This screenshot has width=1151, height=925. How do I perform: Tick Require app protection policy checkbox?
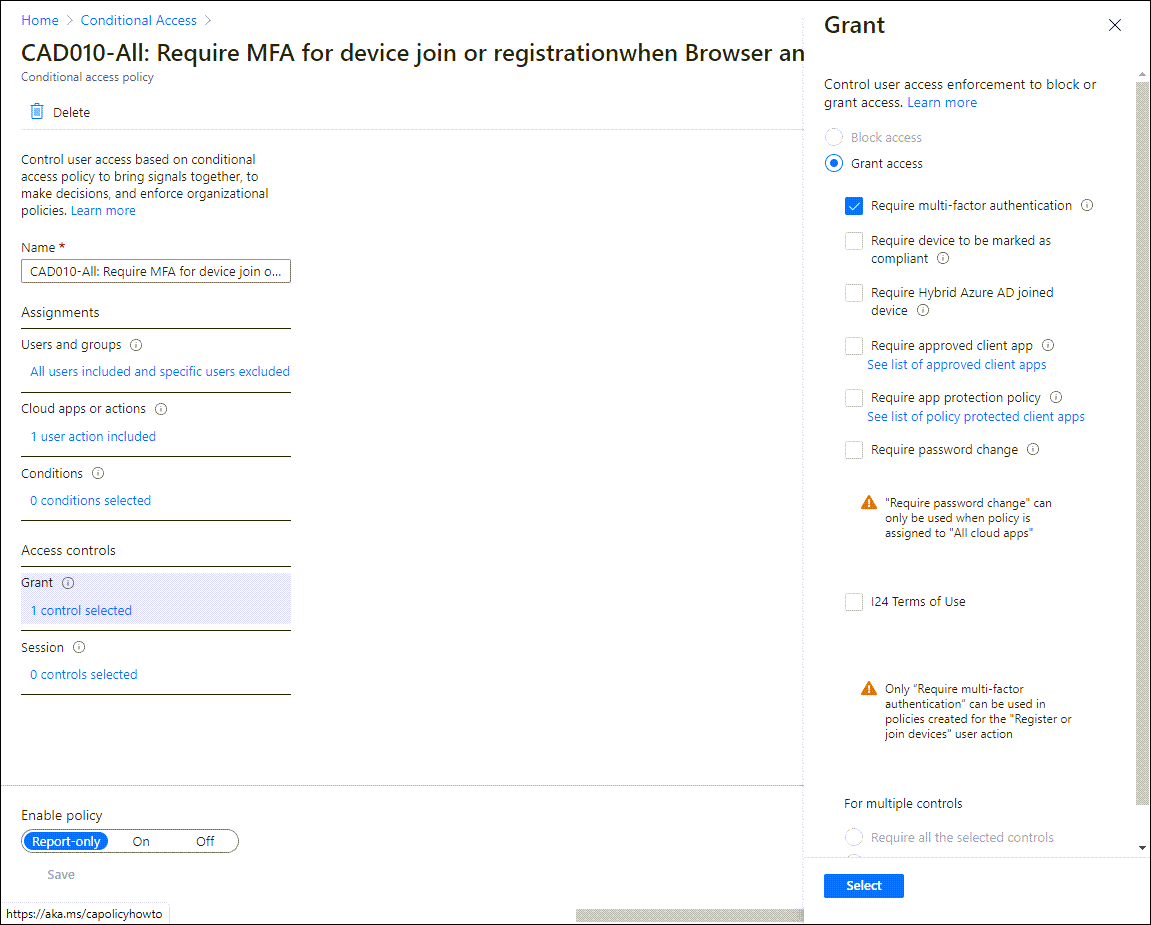click(854, 397)
